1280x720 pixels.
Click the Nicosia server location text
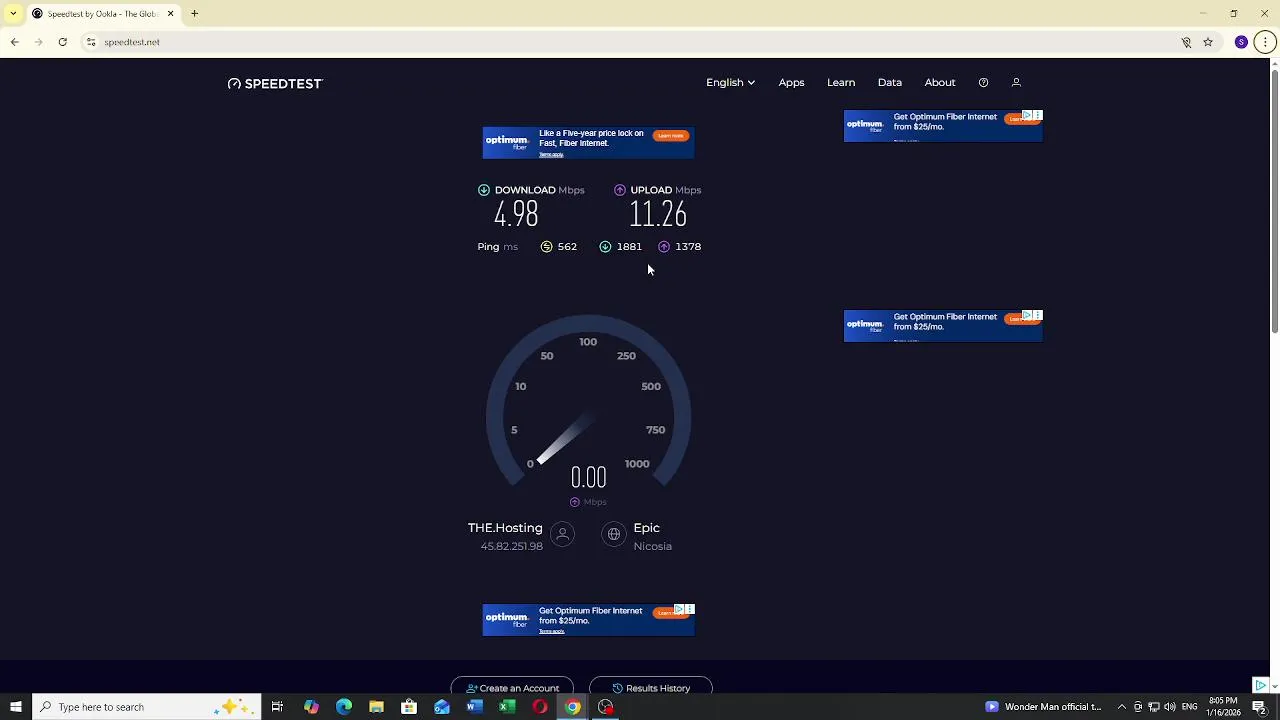[652, 546]
